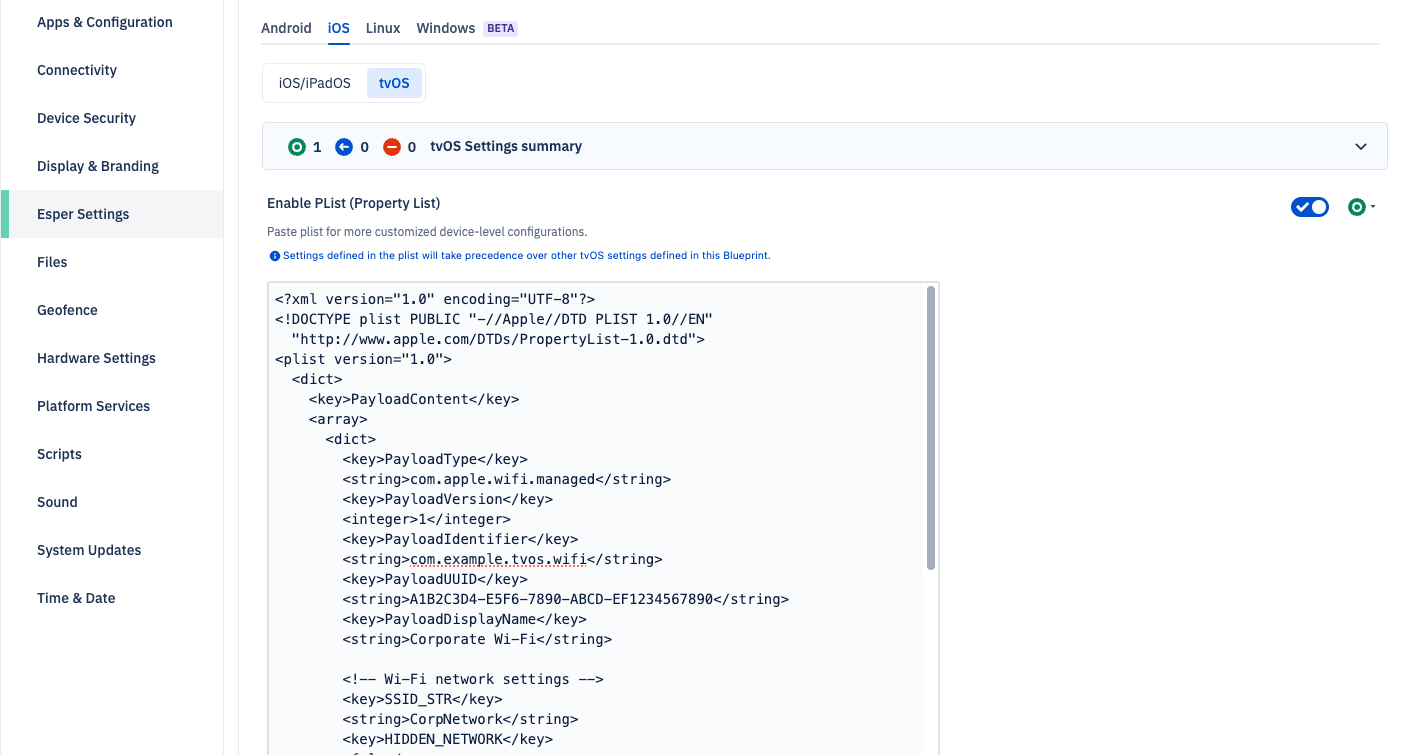Click inside the plist XML text area
The image size is (1418, 755).
click(x=603, y=518)
